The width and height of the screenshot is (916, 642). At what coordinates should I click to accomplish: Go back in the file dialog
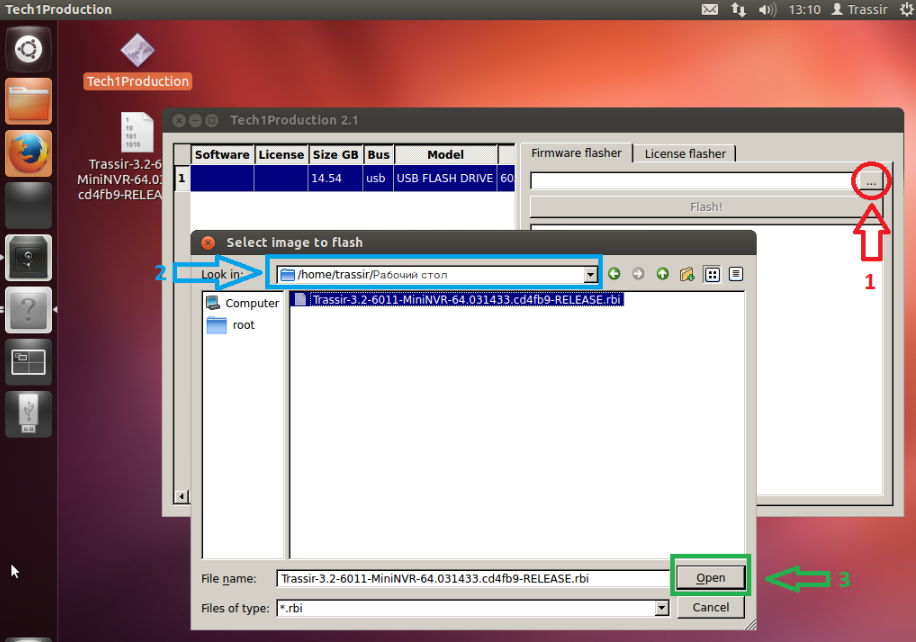tap(614, 274)
